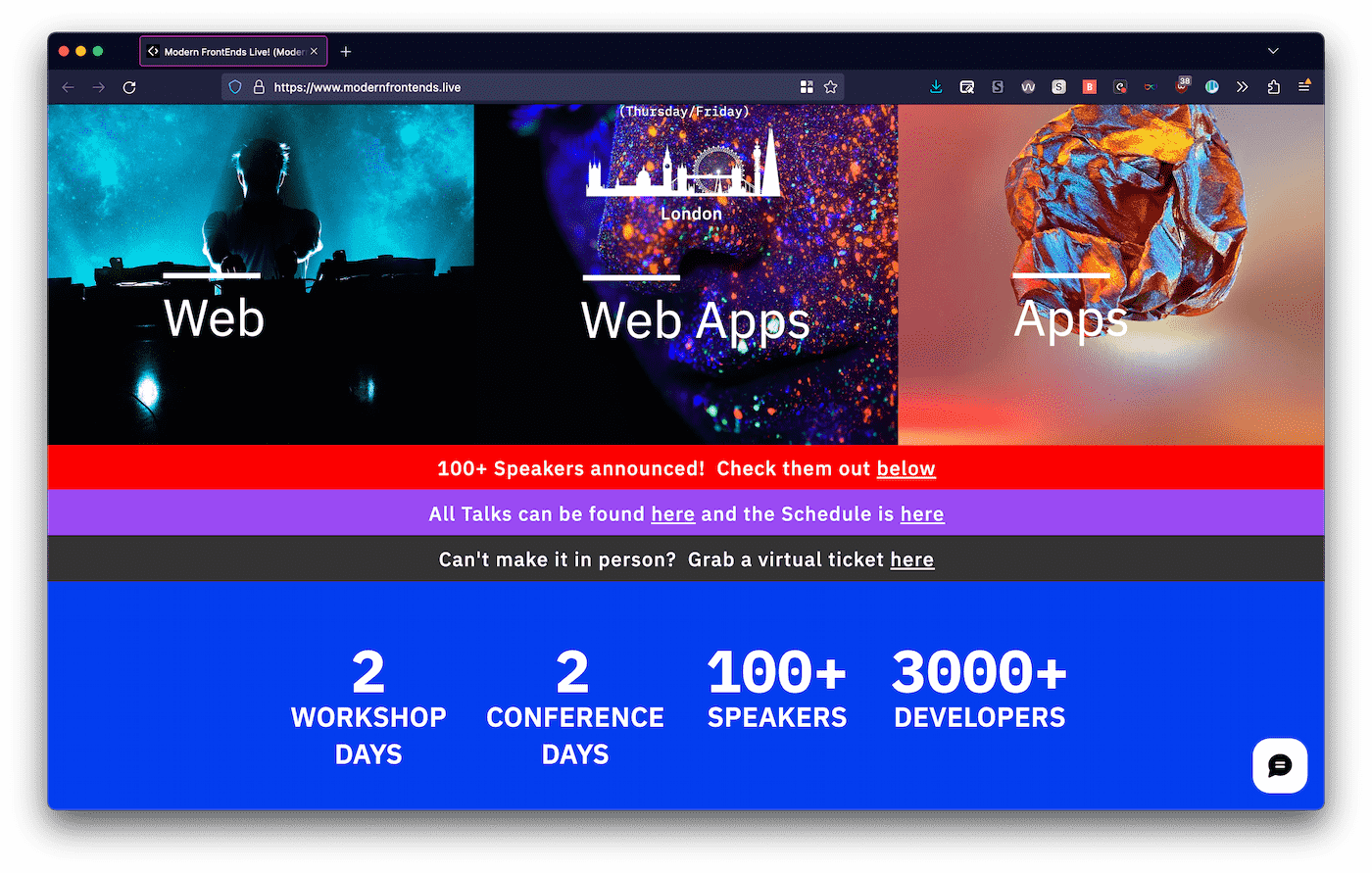The image size is (1372, 873).
Task: Toggle the bookmark star for this page
Action: [x=829, y=86]
